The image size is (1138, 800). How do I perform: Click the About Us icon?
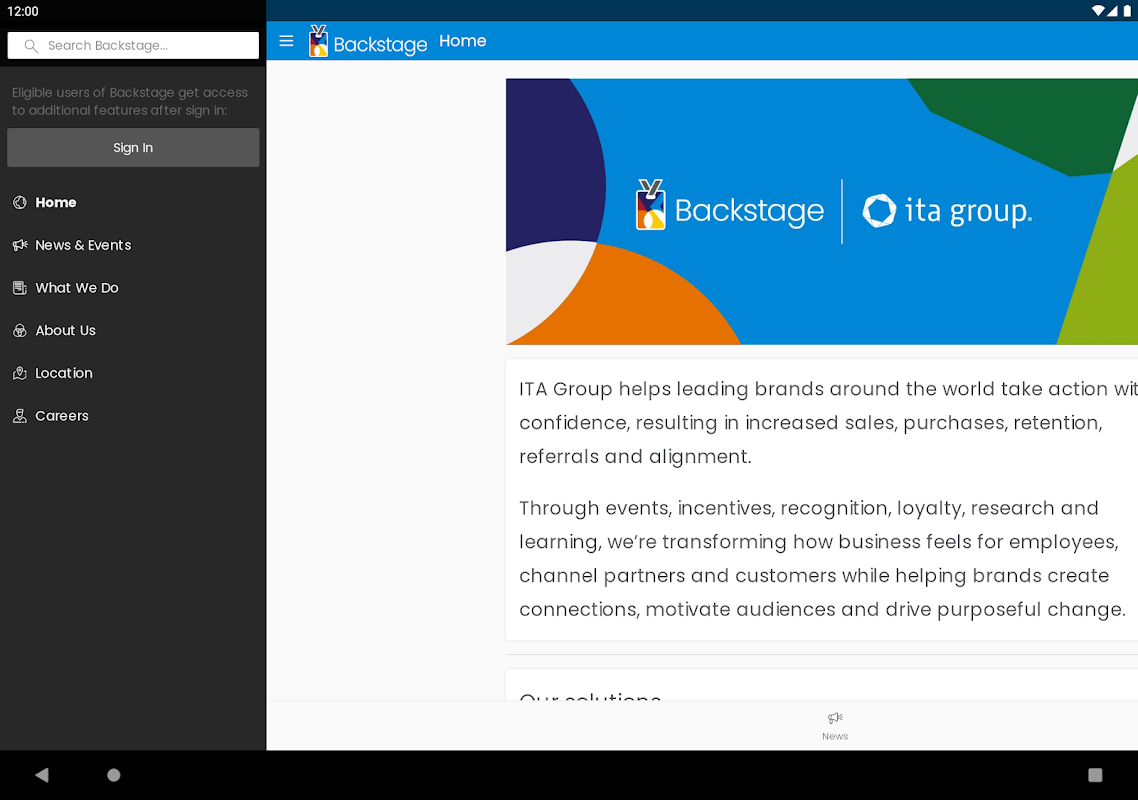click(20, 330)
